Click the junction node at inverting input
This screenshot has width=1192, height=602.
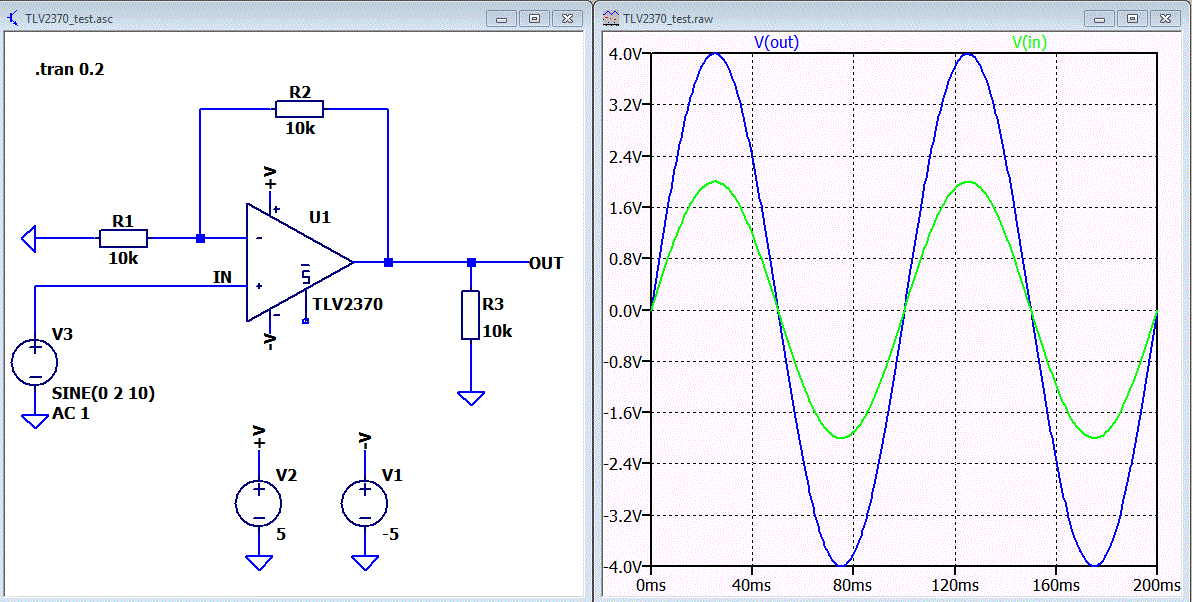pyautogui.click(x=200, y=238)
